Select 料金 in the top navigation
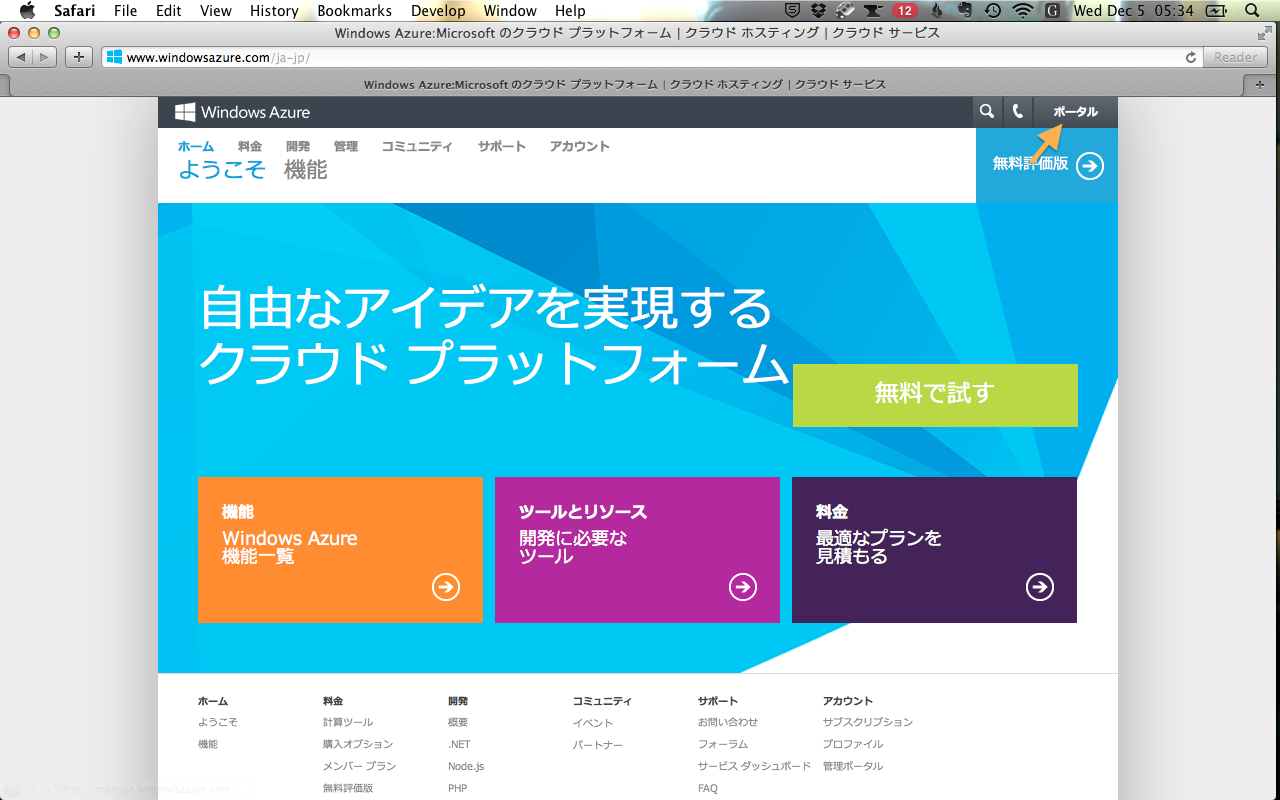This screenshot has height=800, width=1280. pos(250,146)
